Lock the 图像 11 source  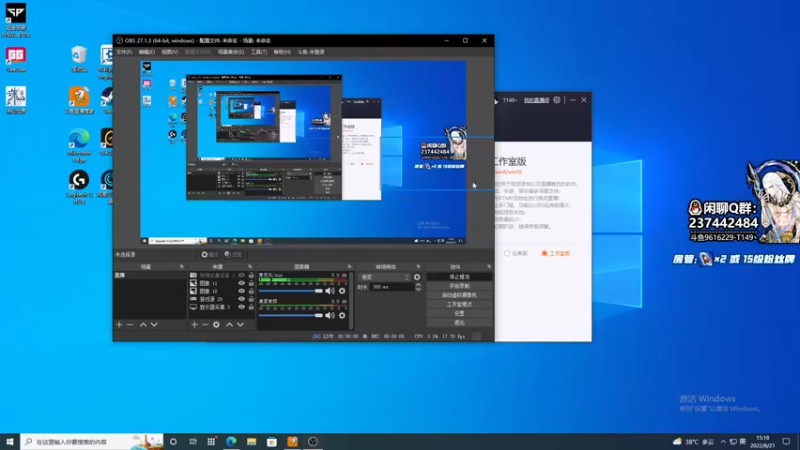click(251, 283)
